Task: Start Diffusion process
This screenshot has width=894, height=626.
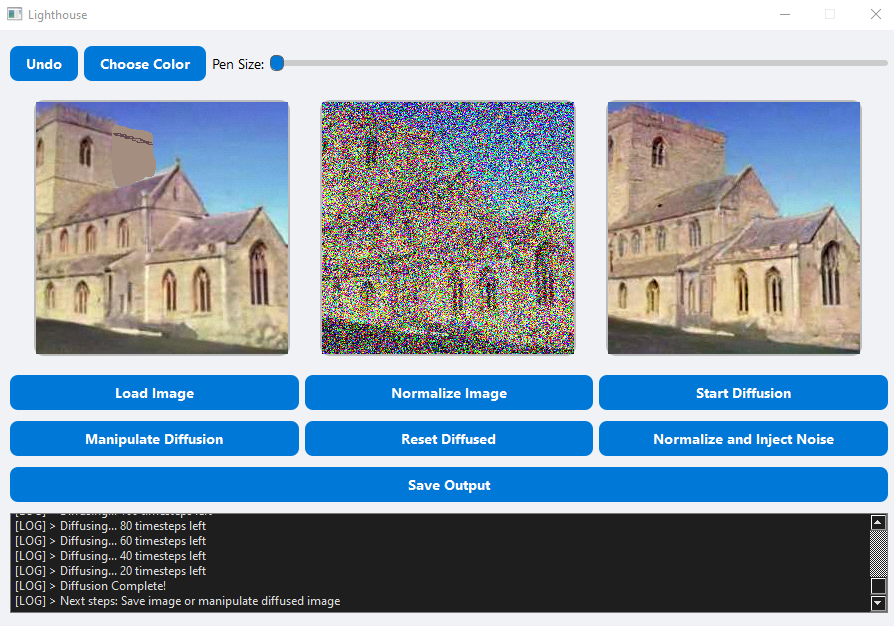Action: 743,393
